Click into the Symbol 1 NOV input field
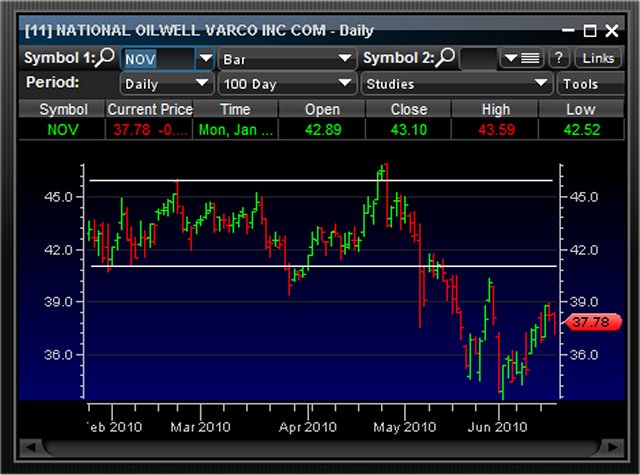 [x=158, y=59]
